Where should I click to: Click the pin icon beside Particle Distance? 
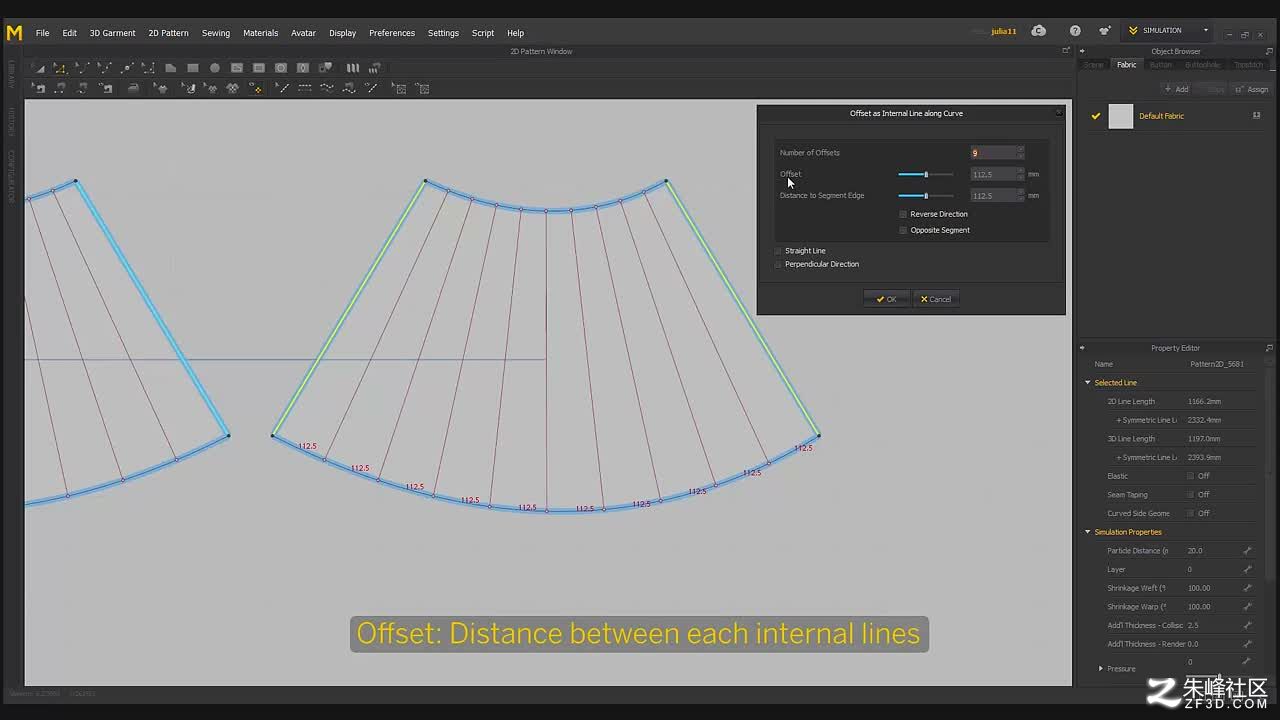click(x=1247, y=551)
